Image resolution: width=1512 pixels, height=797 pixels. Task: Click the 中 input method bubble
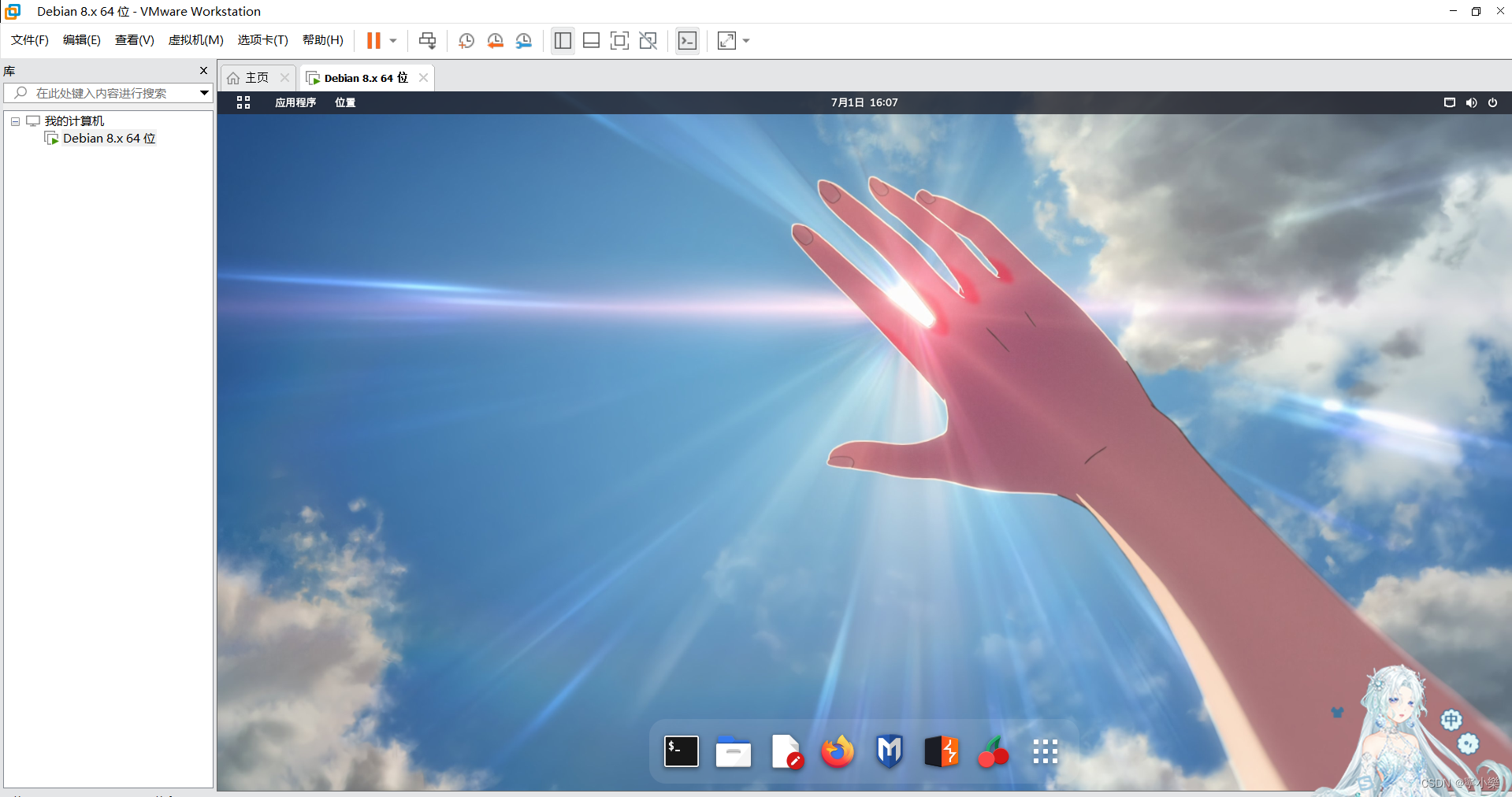(1451, 720)
